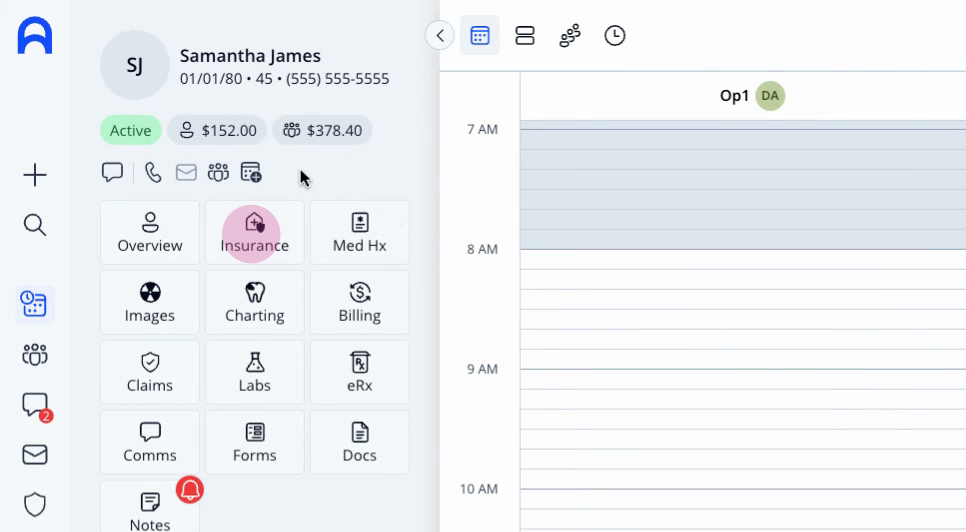Image resolution: width=966 pixels, height=532 pixels.
Task: Open the Claims tile
Action: [150, 373]
